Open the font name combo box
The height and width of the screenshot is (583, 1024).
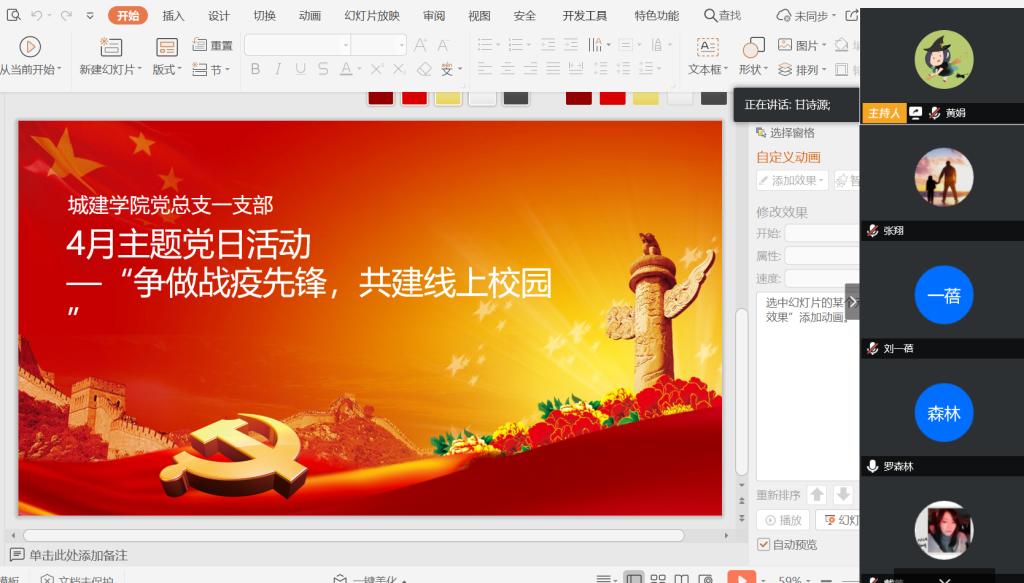(x=298, y=45)
